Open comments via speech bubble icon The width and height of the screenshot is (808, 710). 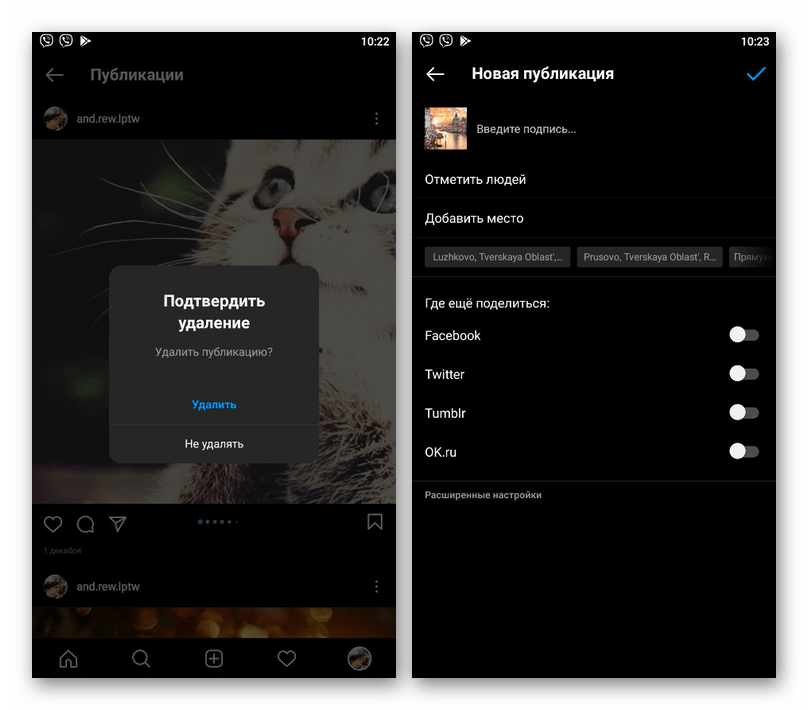coord(86,524)
